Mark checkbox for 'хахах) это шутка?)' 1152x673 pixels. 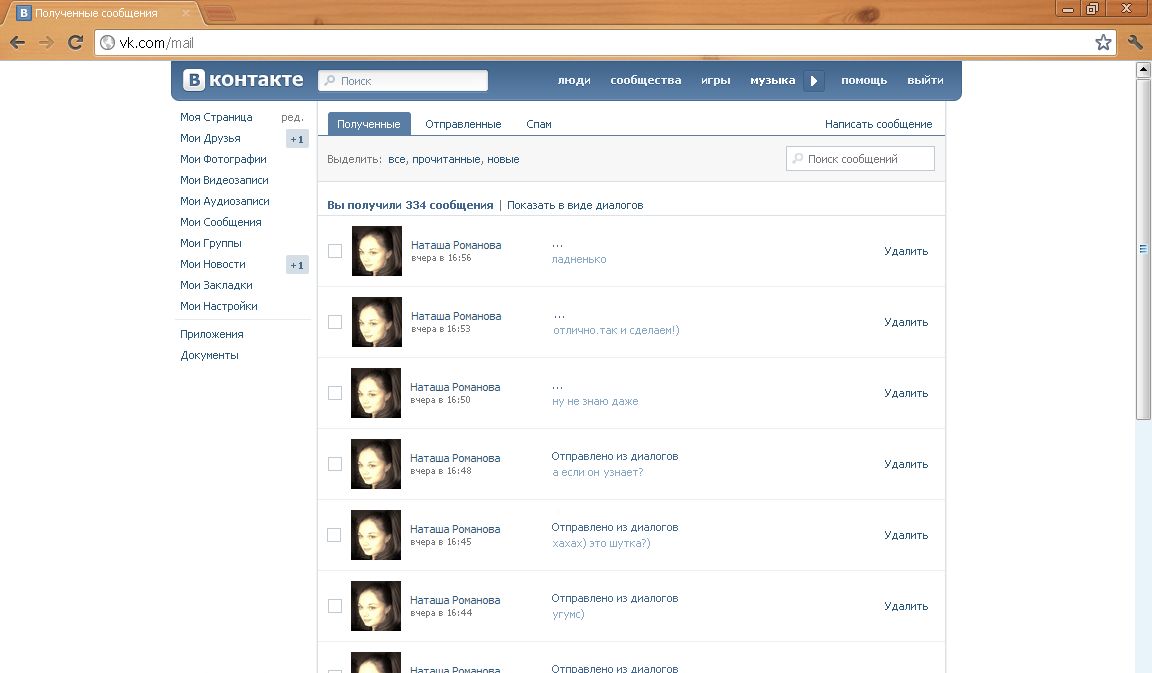[x=334, y=535]
